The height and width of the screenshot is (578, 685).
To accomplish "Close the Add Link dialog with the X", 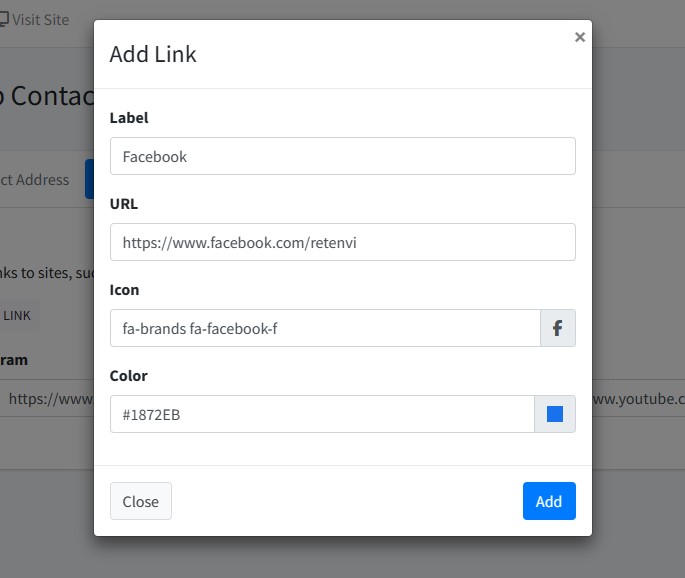I will (580, 38).
